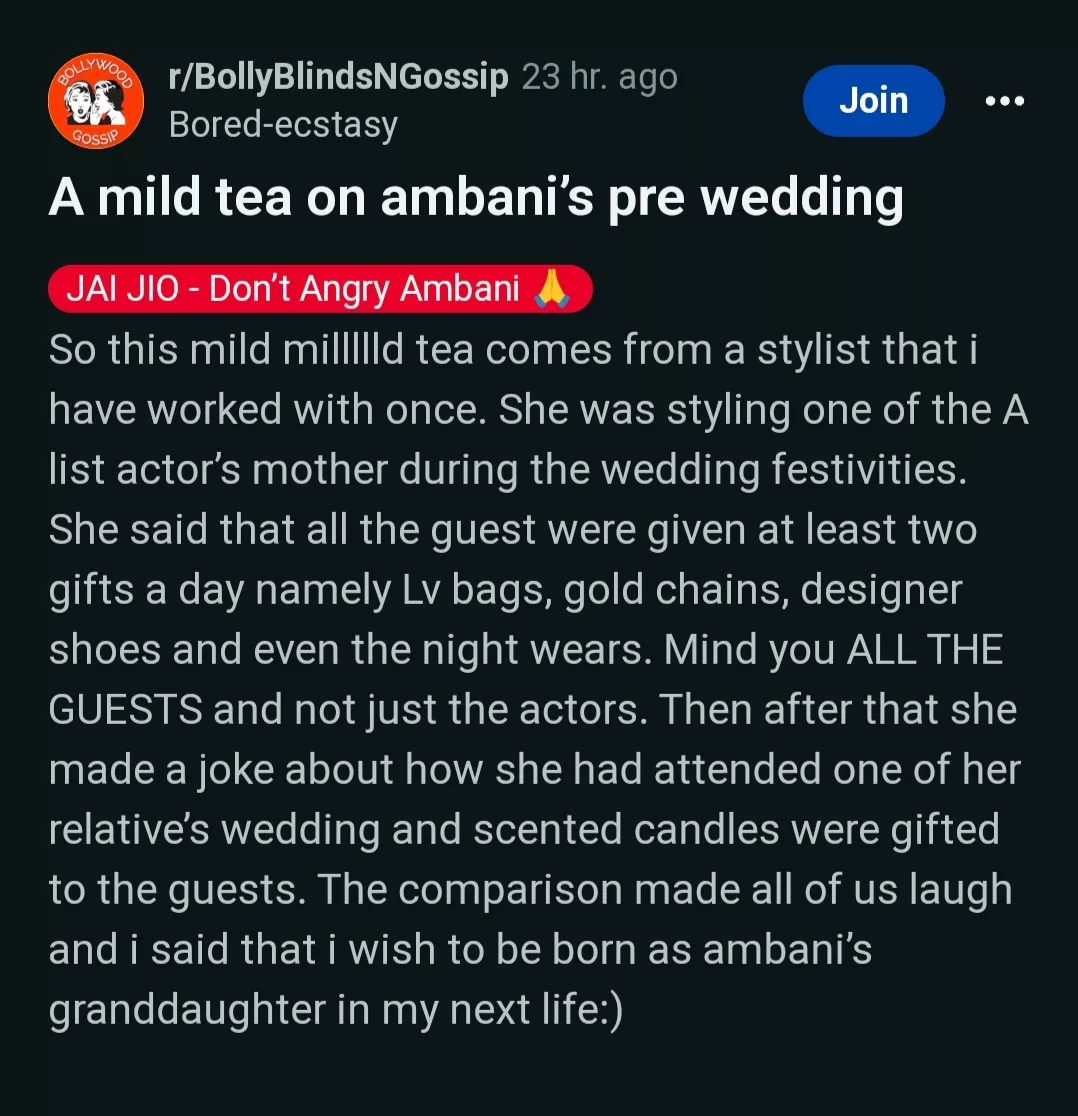Image resolution: width=1078 pixels, height=1116 pixels.
Task: Open the three-dot overflow menu
Action: coord(1005,100)
